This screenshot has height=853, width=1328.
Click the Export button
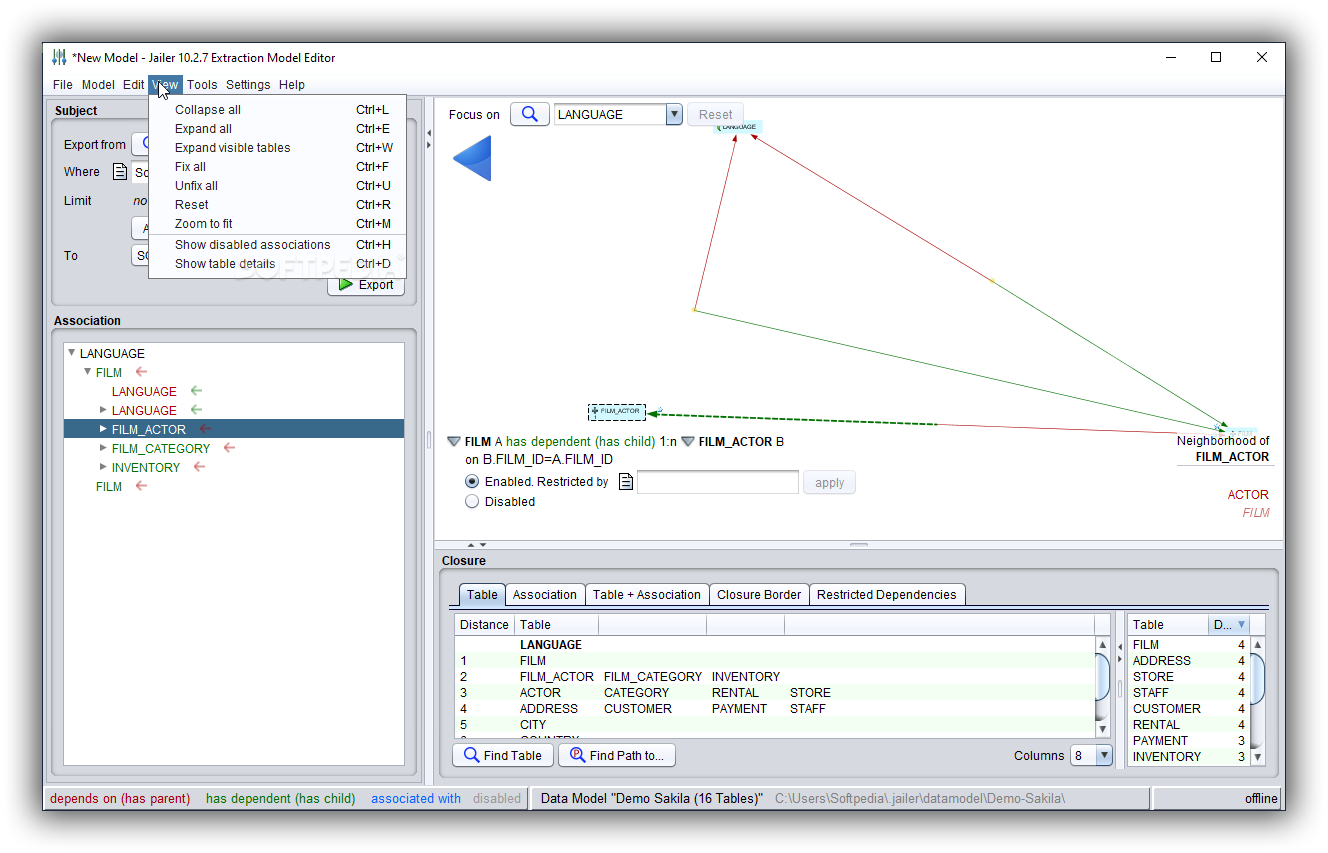(365, 284)
